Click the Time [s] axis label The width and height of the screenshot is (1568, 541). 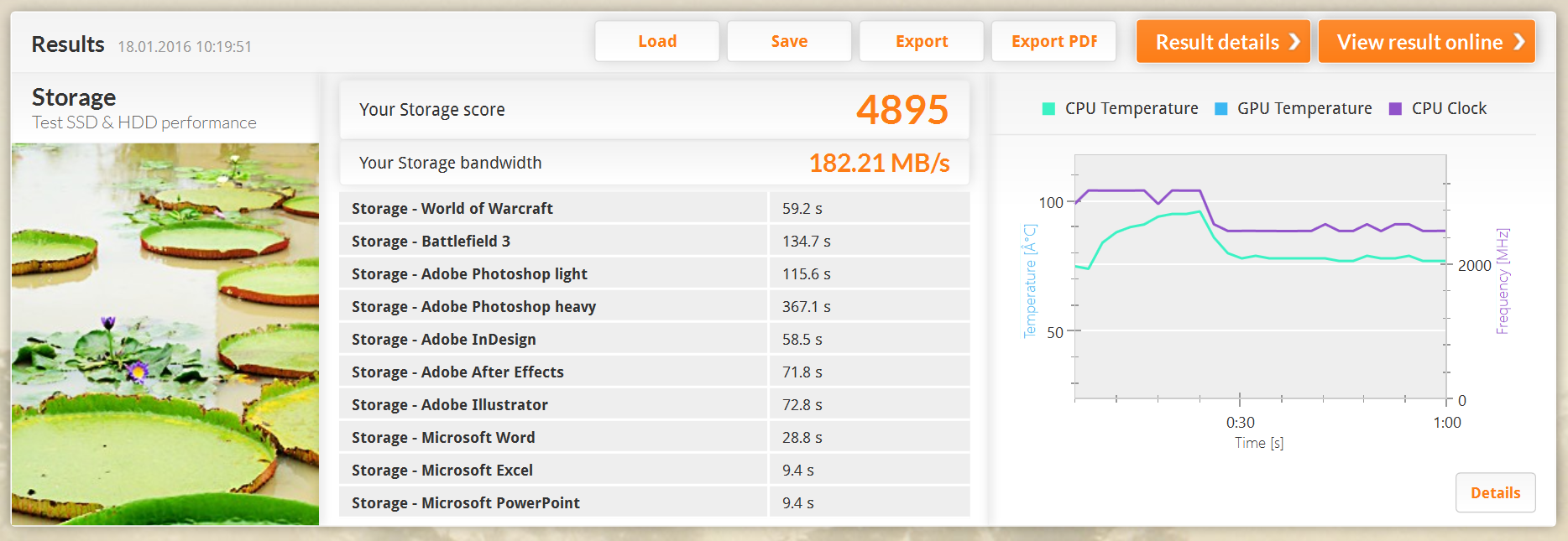click(x=1258, y=442)
